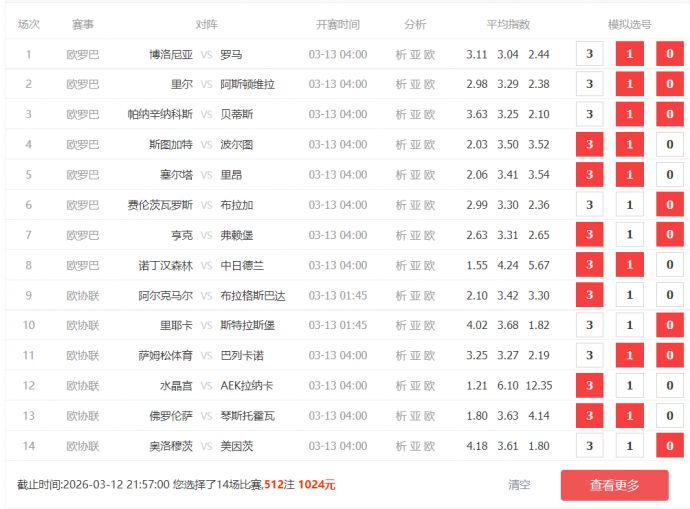690x509 pixels.
Task: Toggle the 3 pick for 博洛尼亚 vs 罗马
Action: coord(589,55)
